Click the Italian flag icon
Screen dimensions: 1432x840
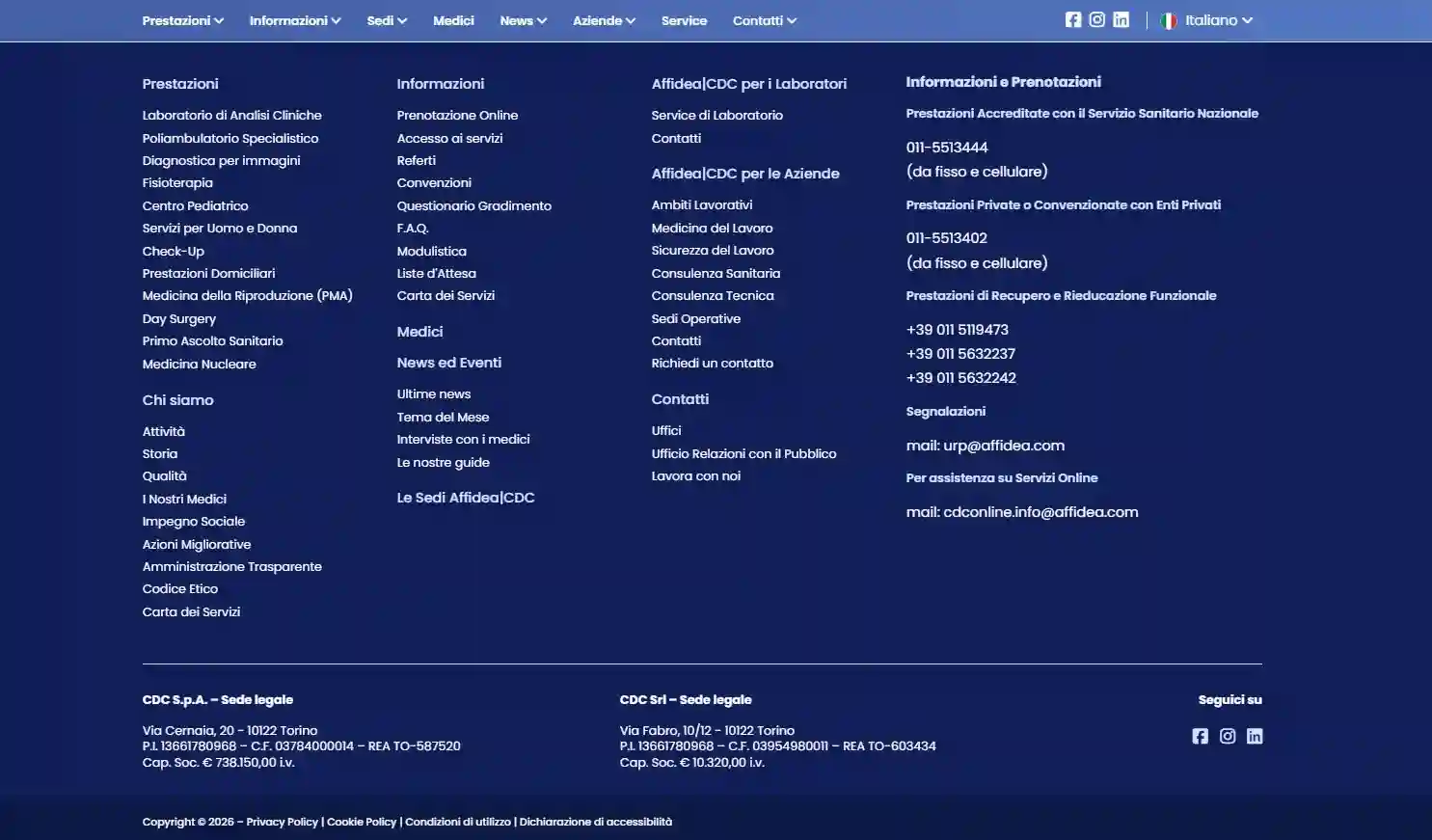[x=1169, y=21]
